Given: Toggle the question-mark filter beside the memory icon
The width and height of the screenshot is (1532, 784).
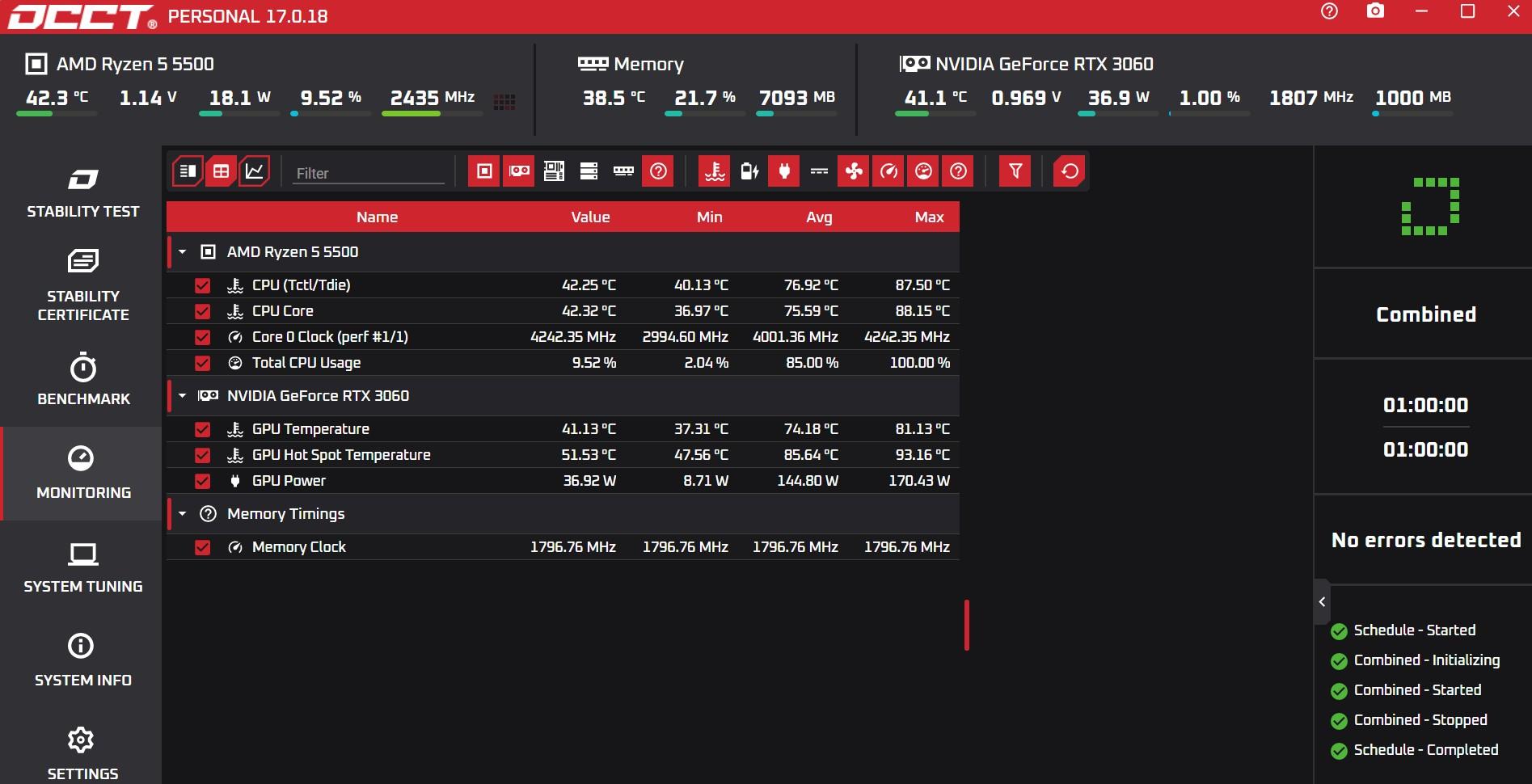Looking at the screenshot, I should click(x=658, y=171).
